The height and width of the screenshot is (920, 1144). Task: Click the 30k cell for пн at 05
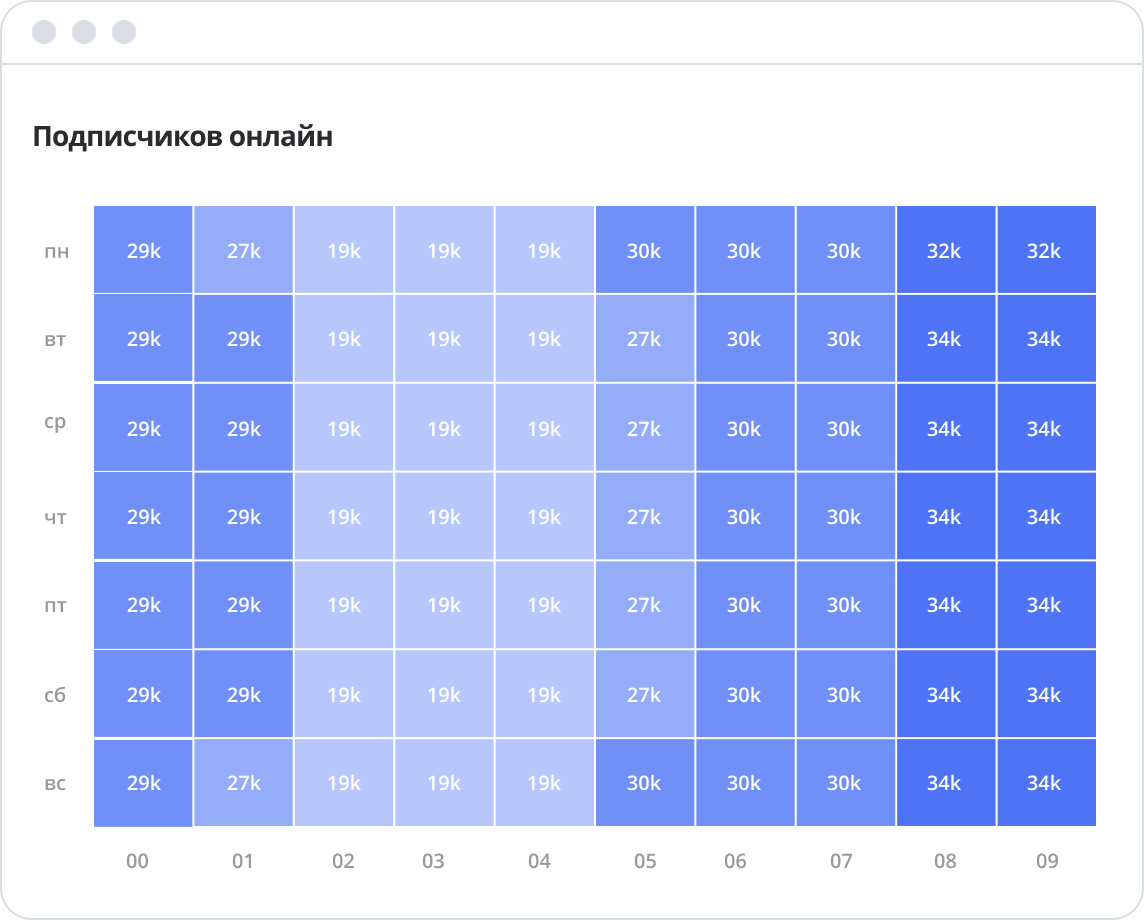point(645,250)
